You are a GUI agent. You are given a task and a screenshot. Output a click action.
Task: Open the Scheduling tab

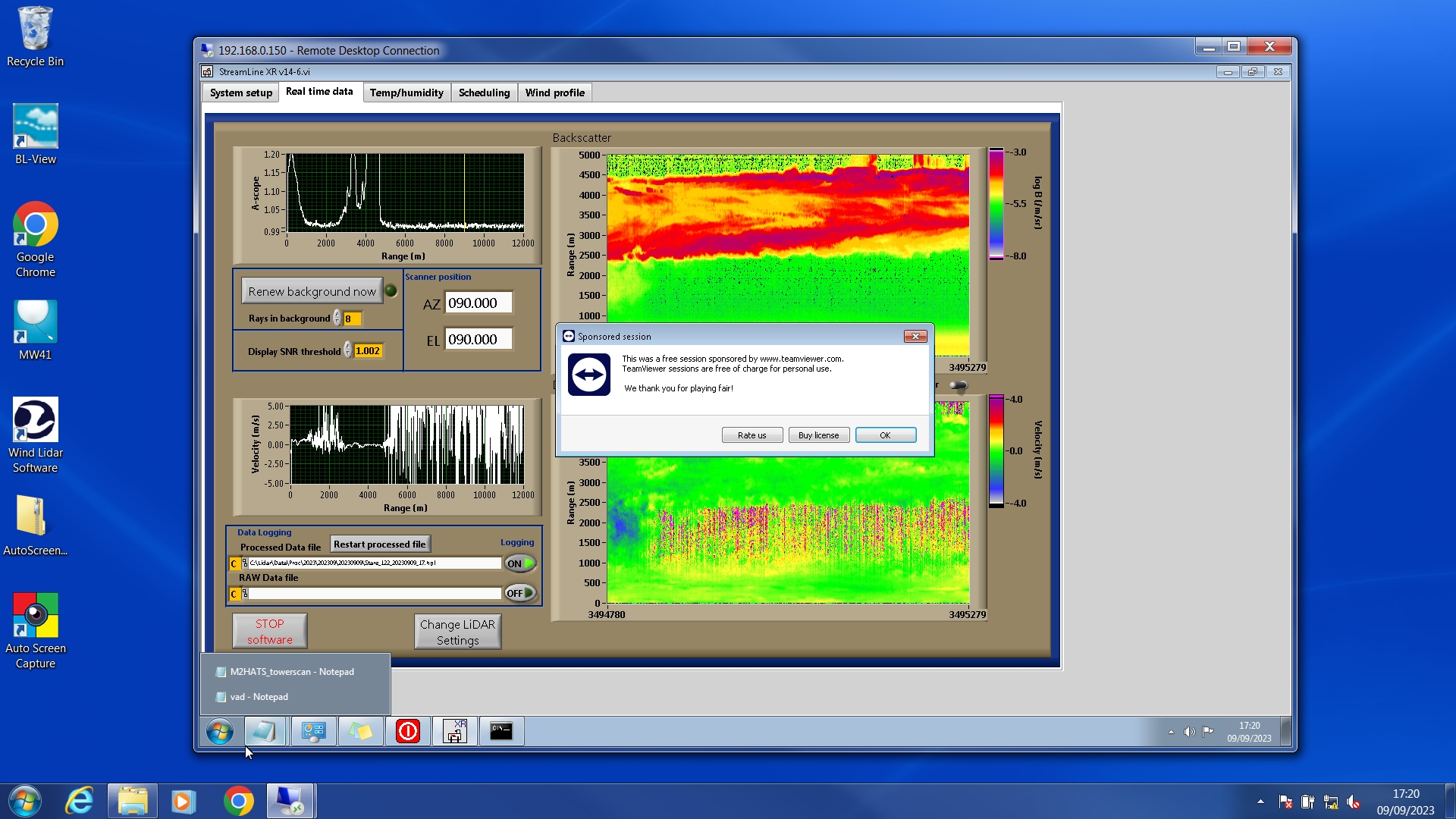484,93
